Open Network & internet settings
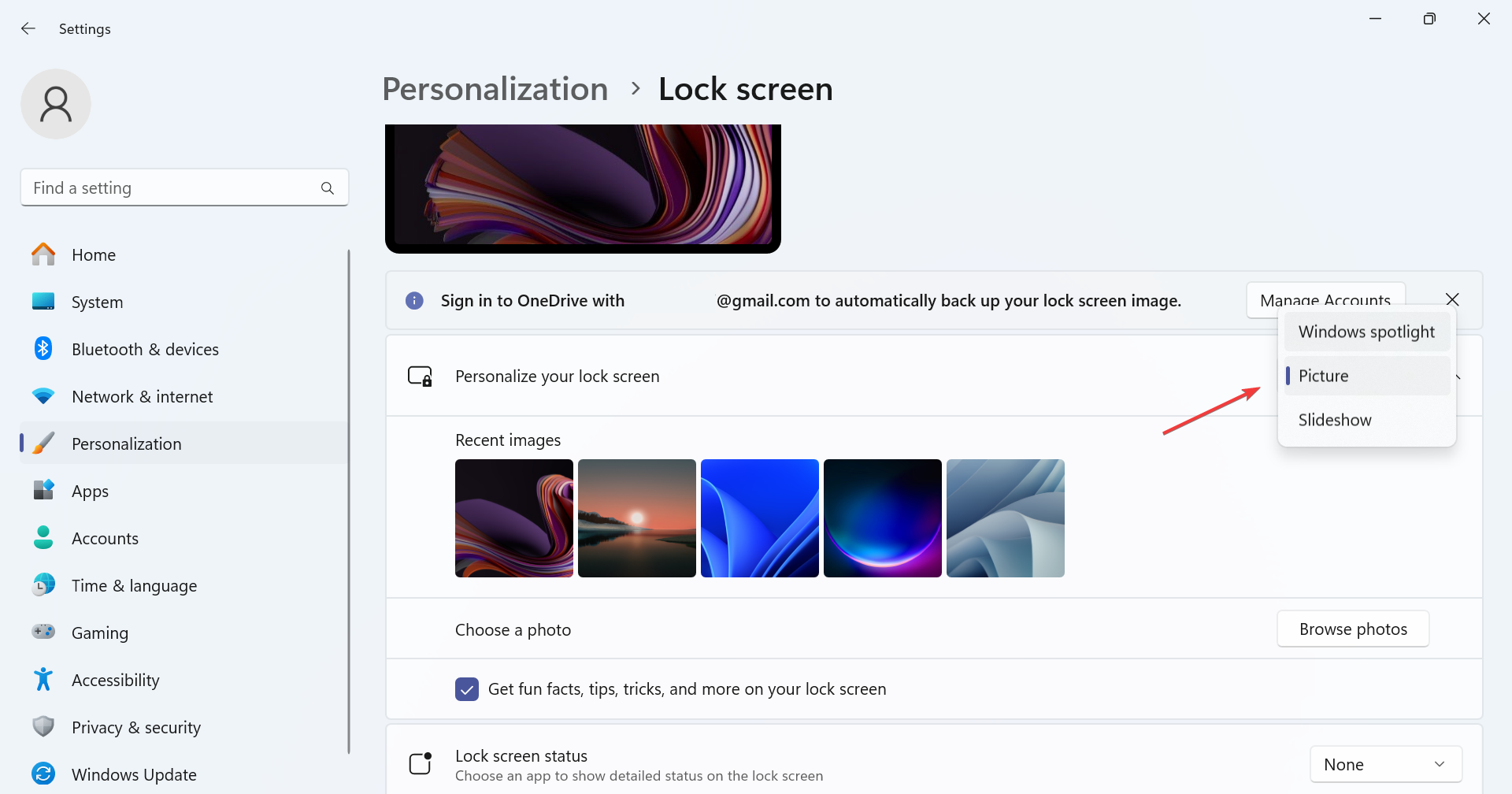Viewport: 1512px width, 794px height. click(x=142, y=396)
